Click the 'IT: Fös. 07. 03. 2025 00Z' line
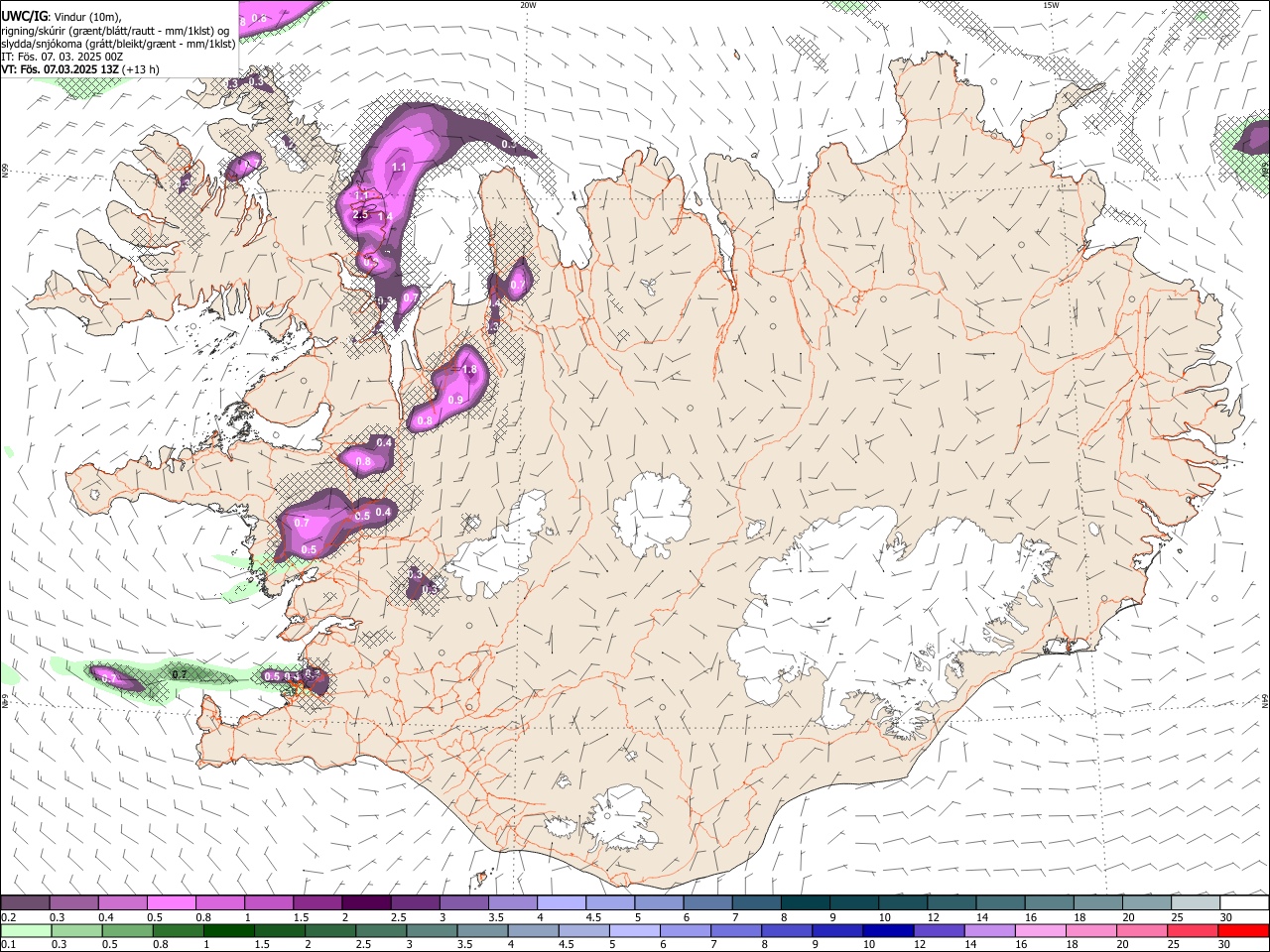This screenshot has width=1270, height=952. tap(63, 57)
